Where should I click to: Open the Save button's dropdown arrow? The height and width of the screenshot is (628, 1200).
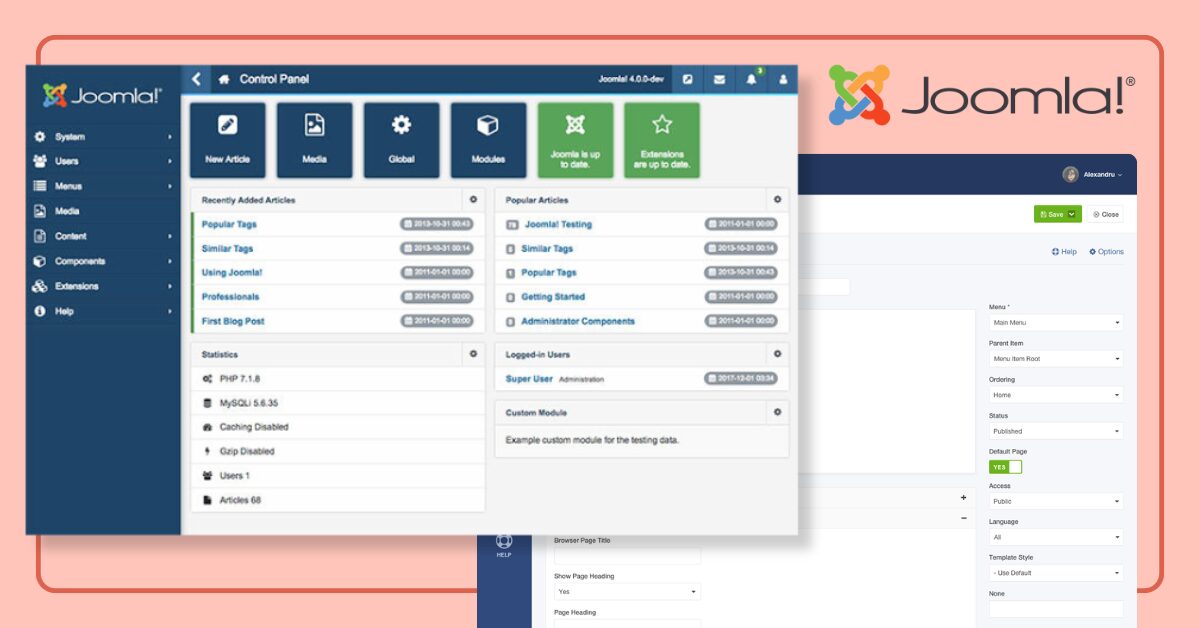click(x=1073, y=214)
